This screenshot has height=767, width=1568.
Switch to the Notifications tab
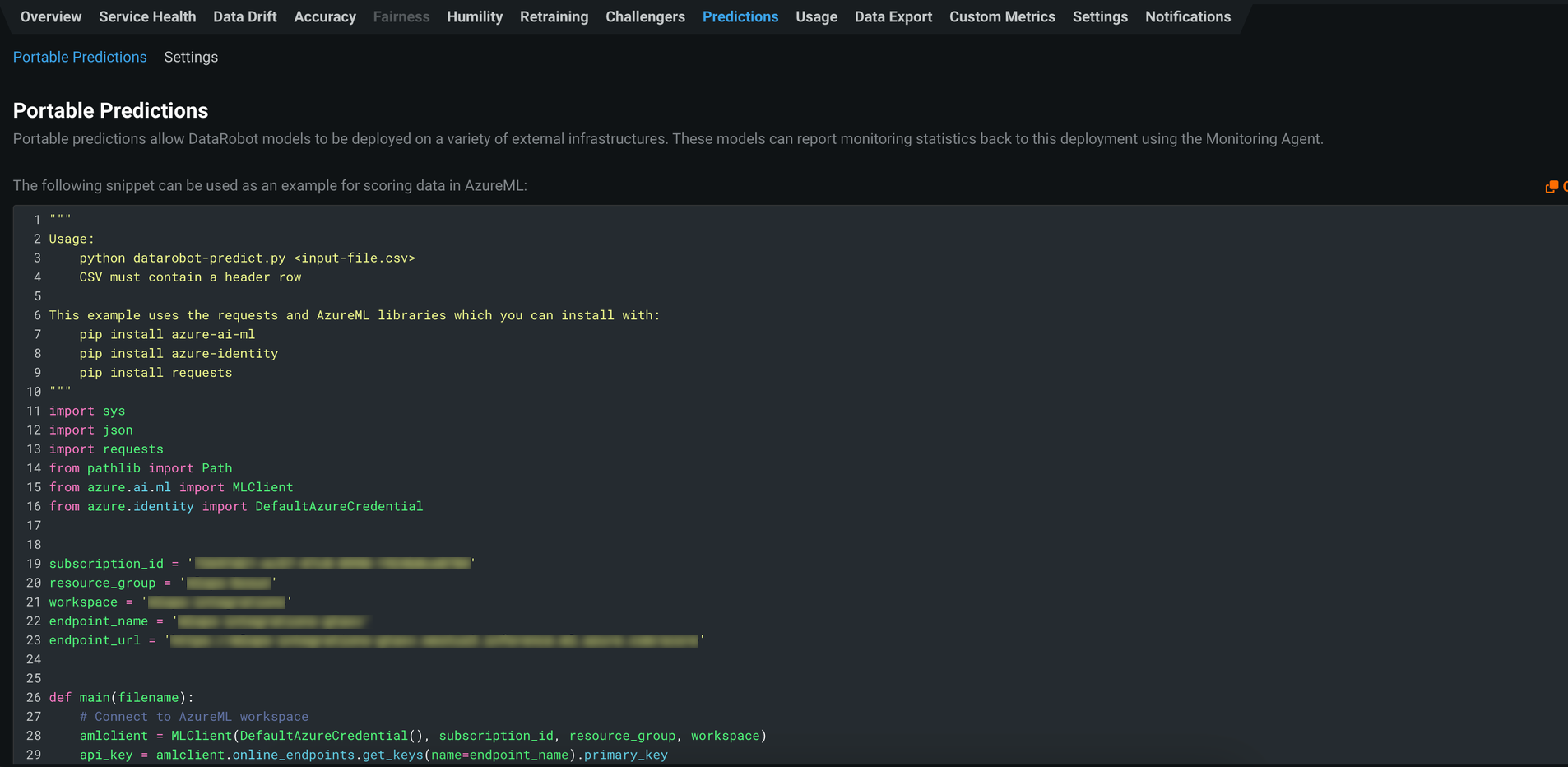pos(1187,16)
